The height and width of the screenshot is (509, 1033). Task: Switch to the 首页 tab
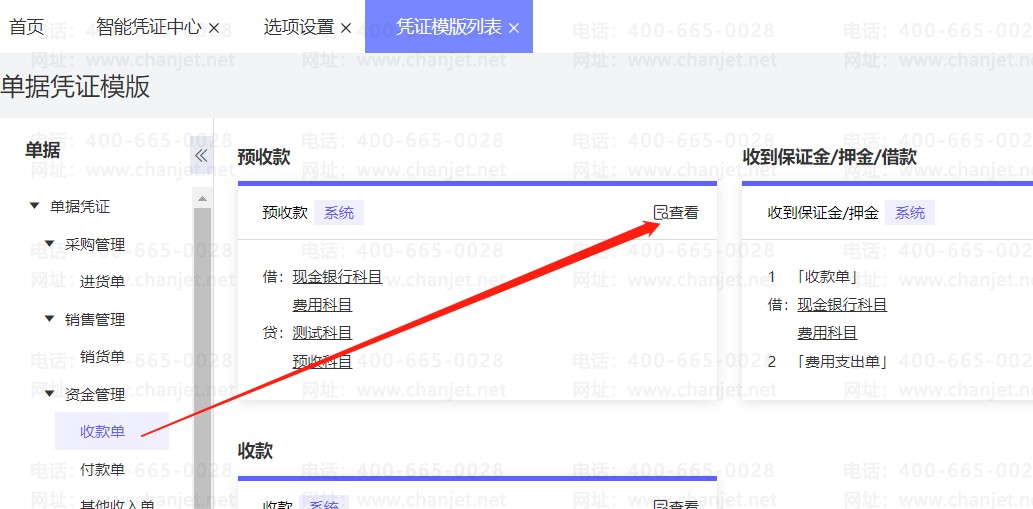[x=27, y=27]
